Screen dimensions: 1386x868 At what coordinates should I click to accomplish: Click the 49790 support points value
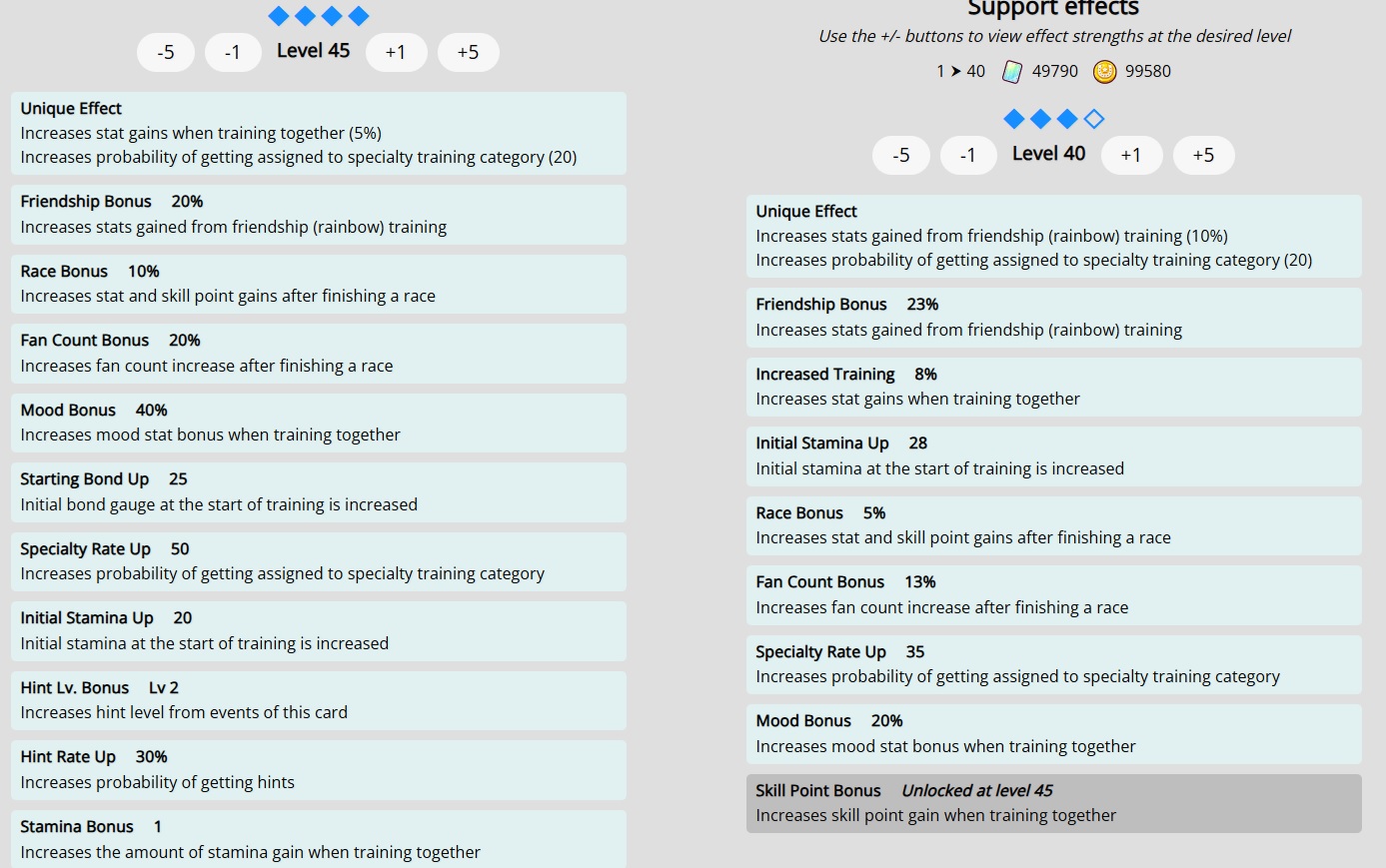pyautogui.click(x=1055, y=71)
